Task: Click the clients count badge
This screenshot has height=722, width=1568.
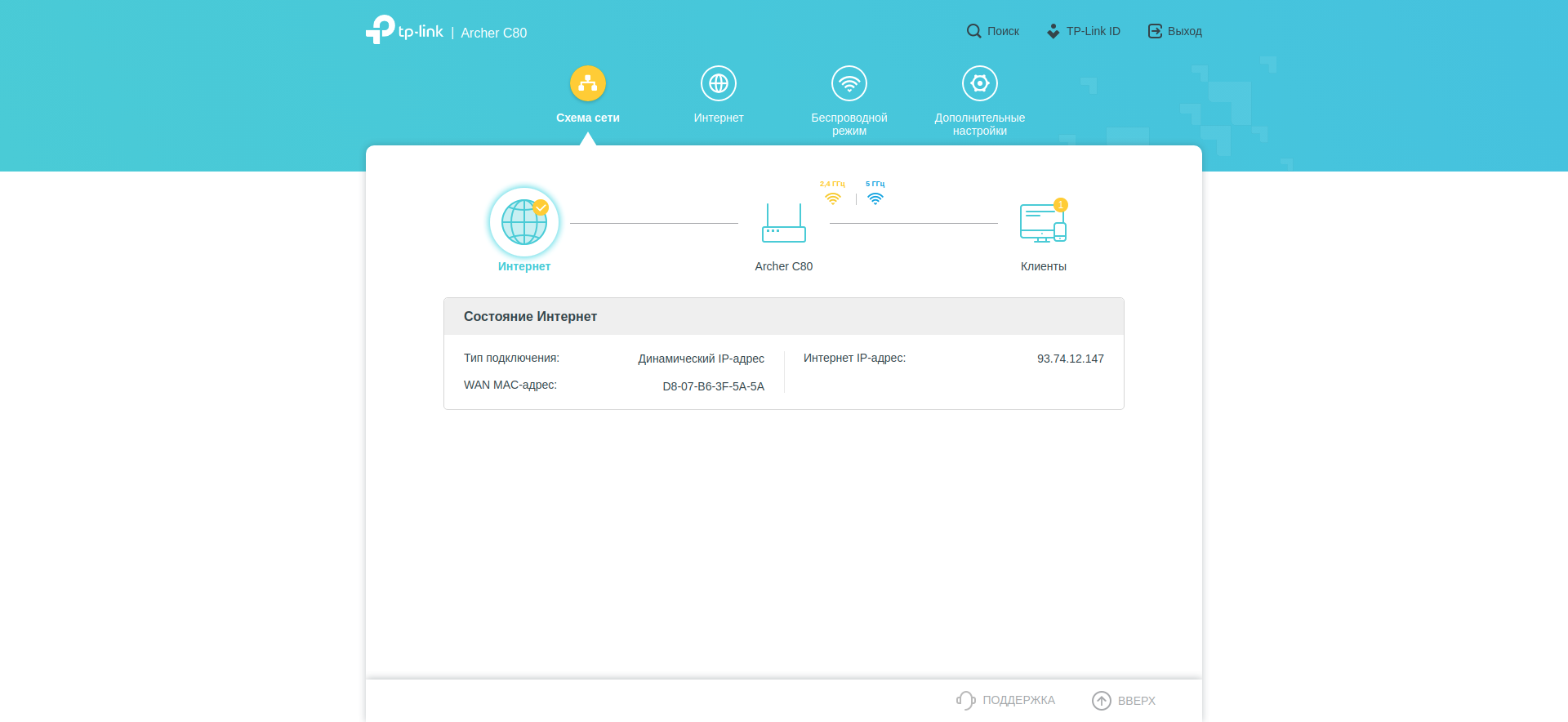Action: (x=1061, y=205)
